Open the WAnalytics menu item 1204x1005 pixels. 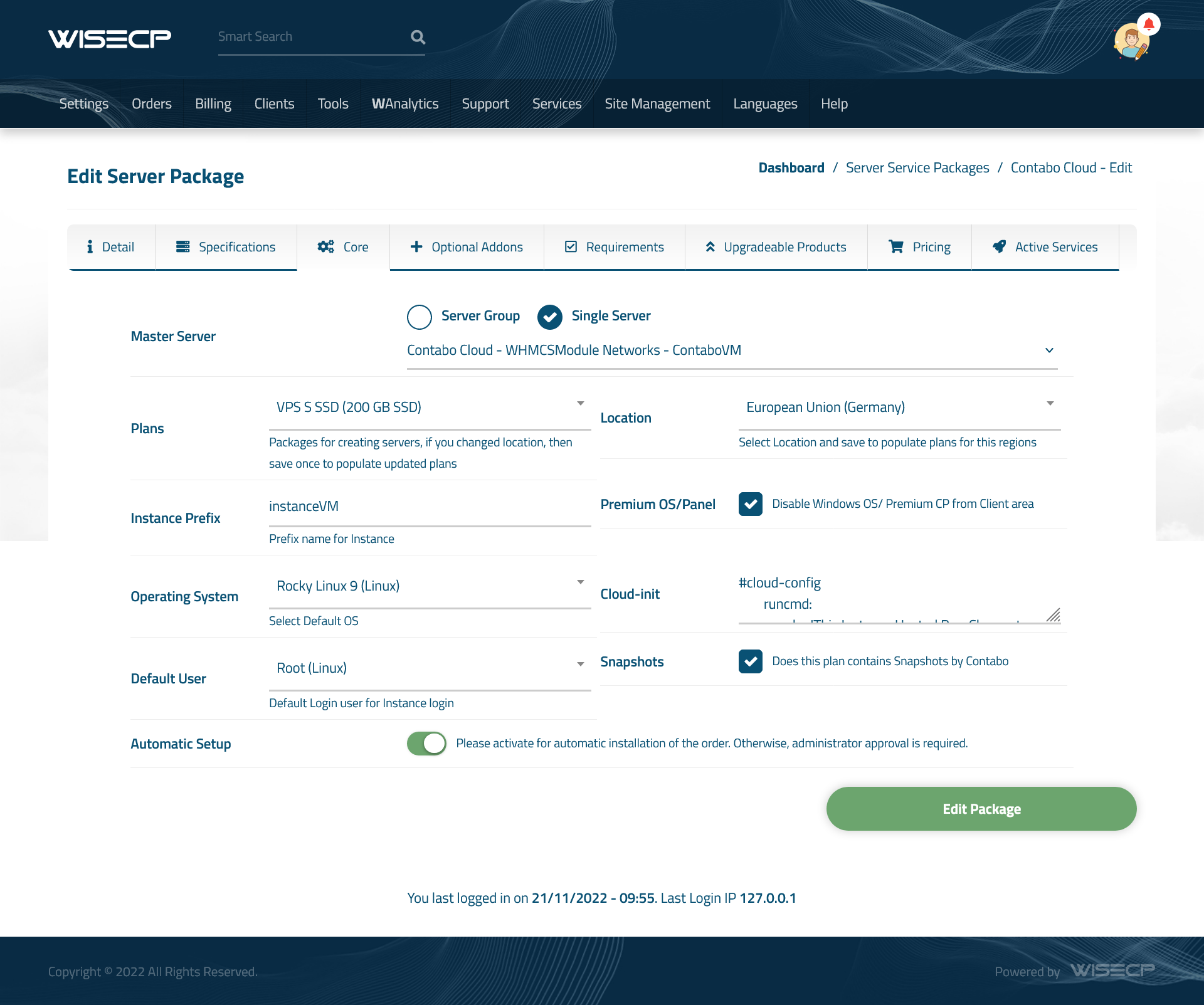(x=404, y=103)
